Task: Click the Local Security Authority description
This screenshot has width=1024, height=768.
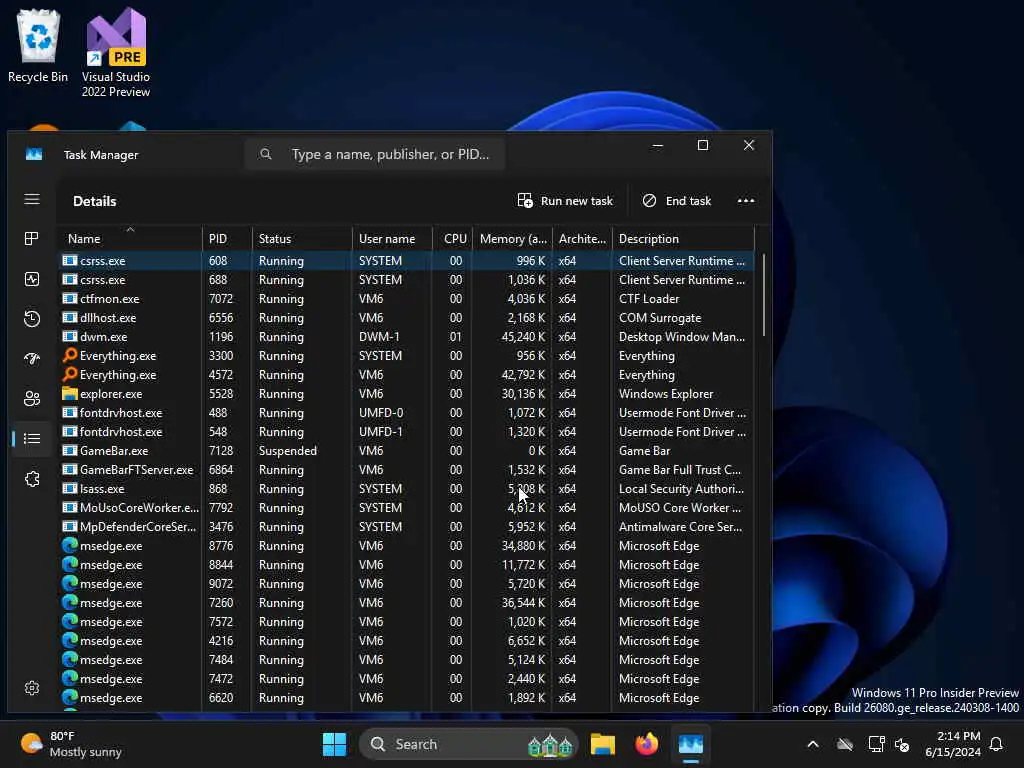Action: (681, 488)
